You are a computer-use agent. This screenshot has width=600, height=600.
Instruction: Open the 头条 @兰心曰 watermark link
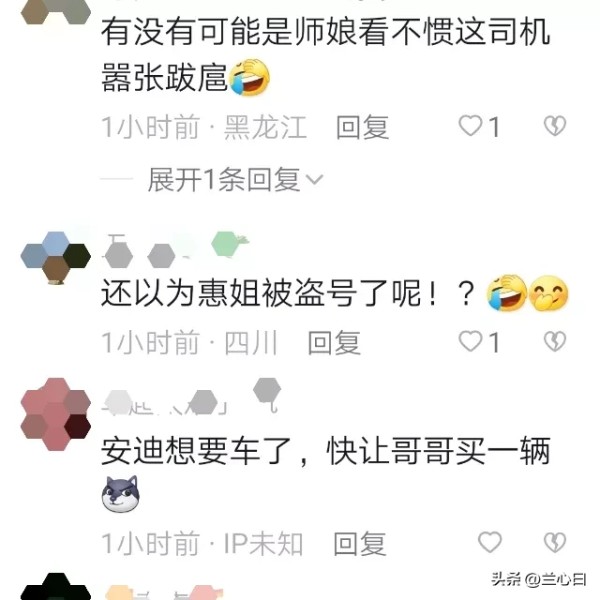539,579
